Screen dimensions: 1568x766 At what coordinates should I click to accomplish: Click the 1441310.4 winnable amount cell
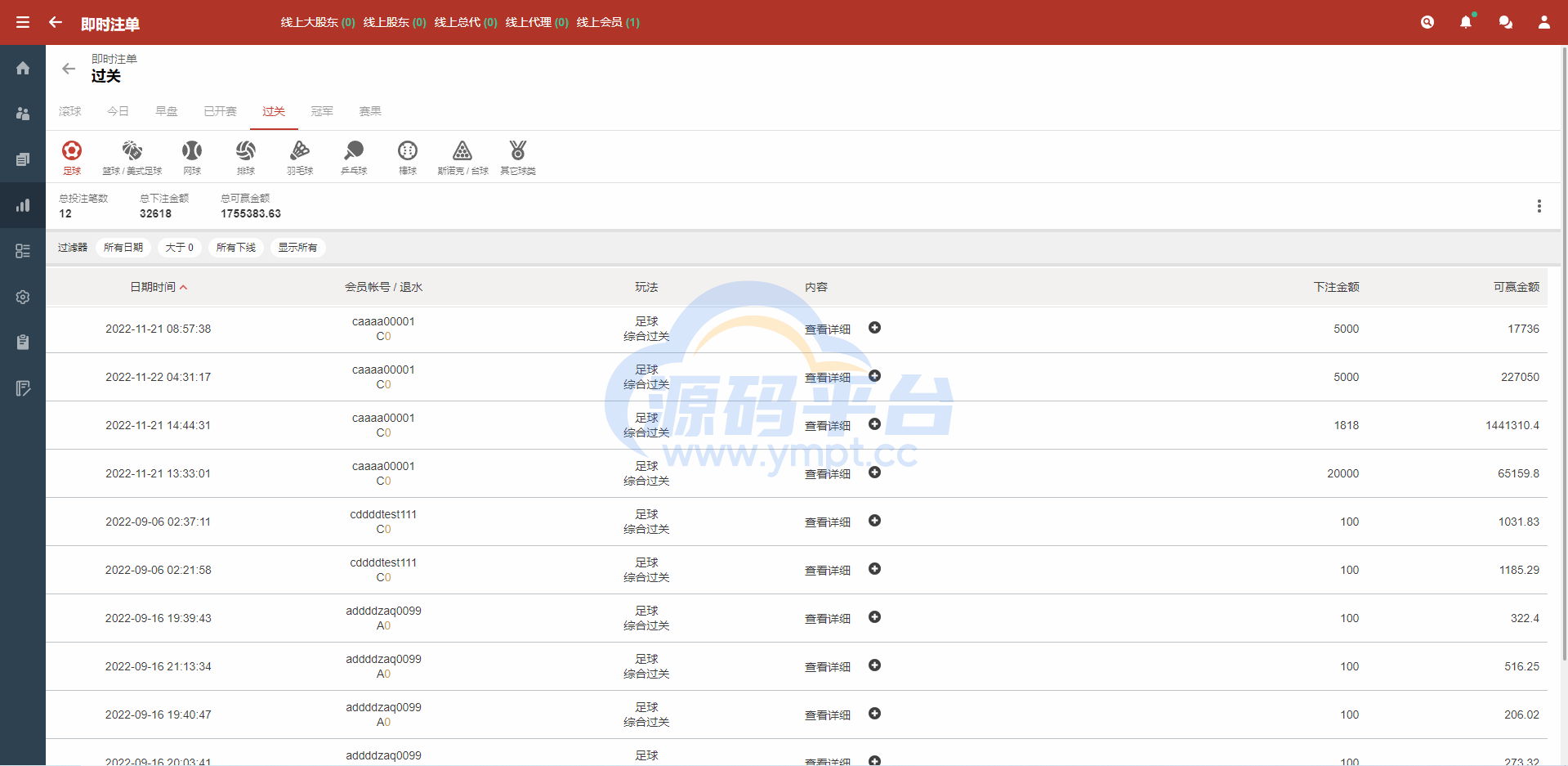(x=1512, y=425)
